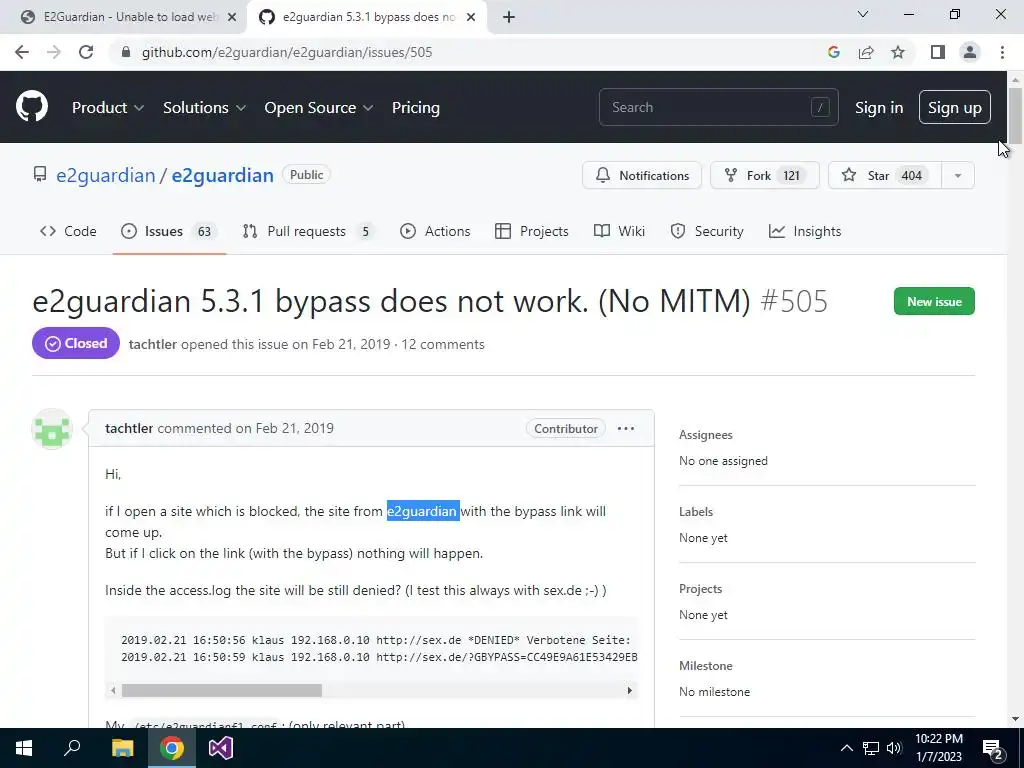Open the Pricing page
Viewport: 1024px width, 768px height.
(x=415, y=108)
